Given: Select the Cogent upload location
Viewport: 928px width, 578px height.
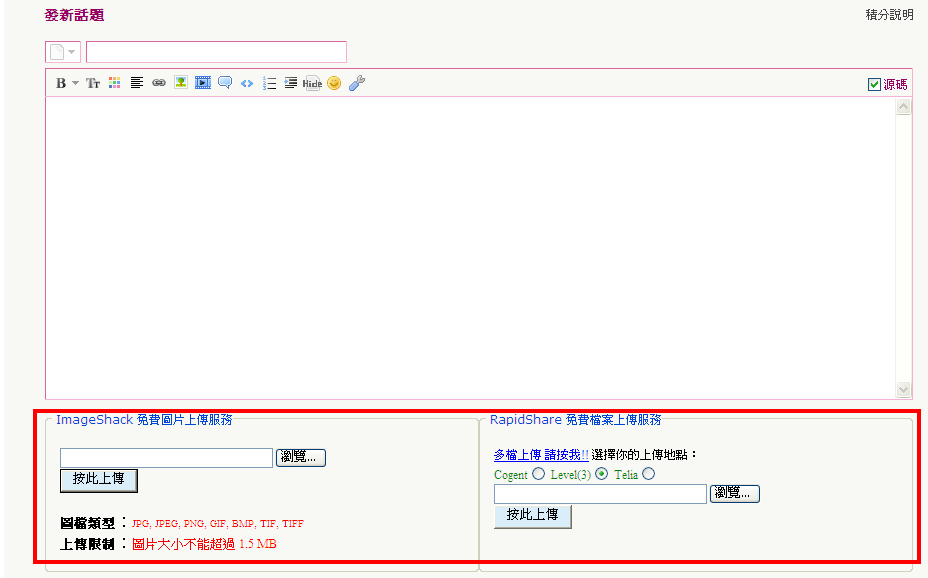Looking at the screenshot, I should 539,474.
